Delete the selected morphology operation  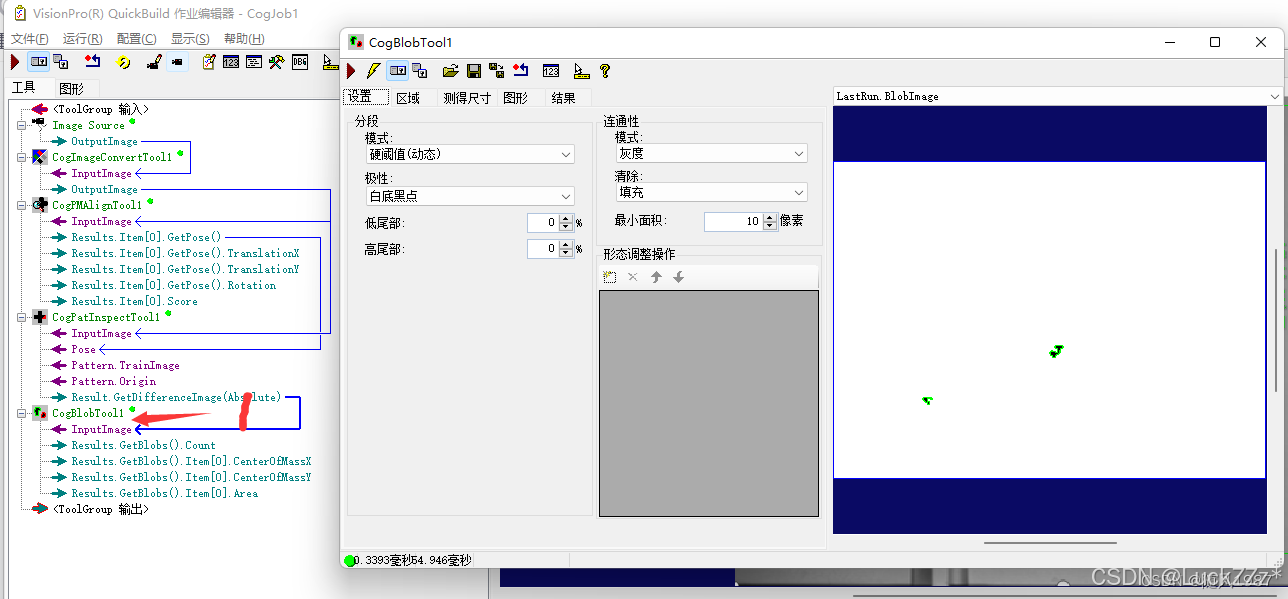click(632, 277)
